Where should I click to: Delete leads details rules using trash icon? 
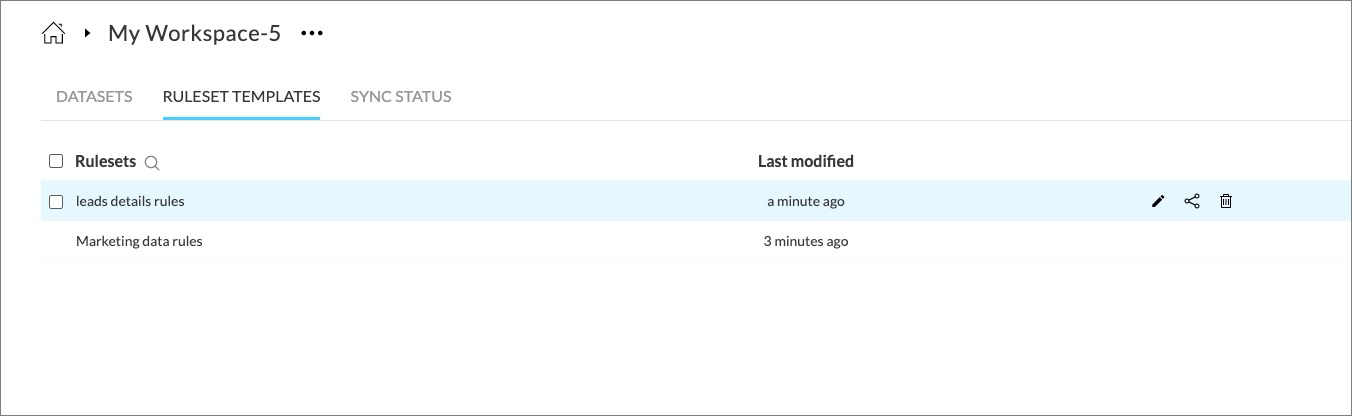coord(1226,202)
